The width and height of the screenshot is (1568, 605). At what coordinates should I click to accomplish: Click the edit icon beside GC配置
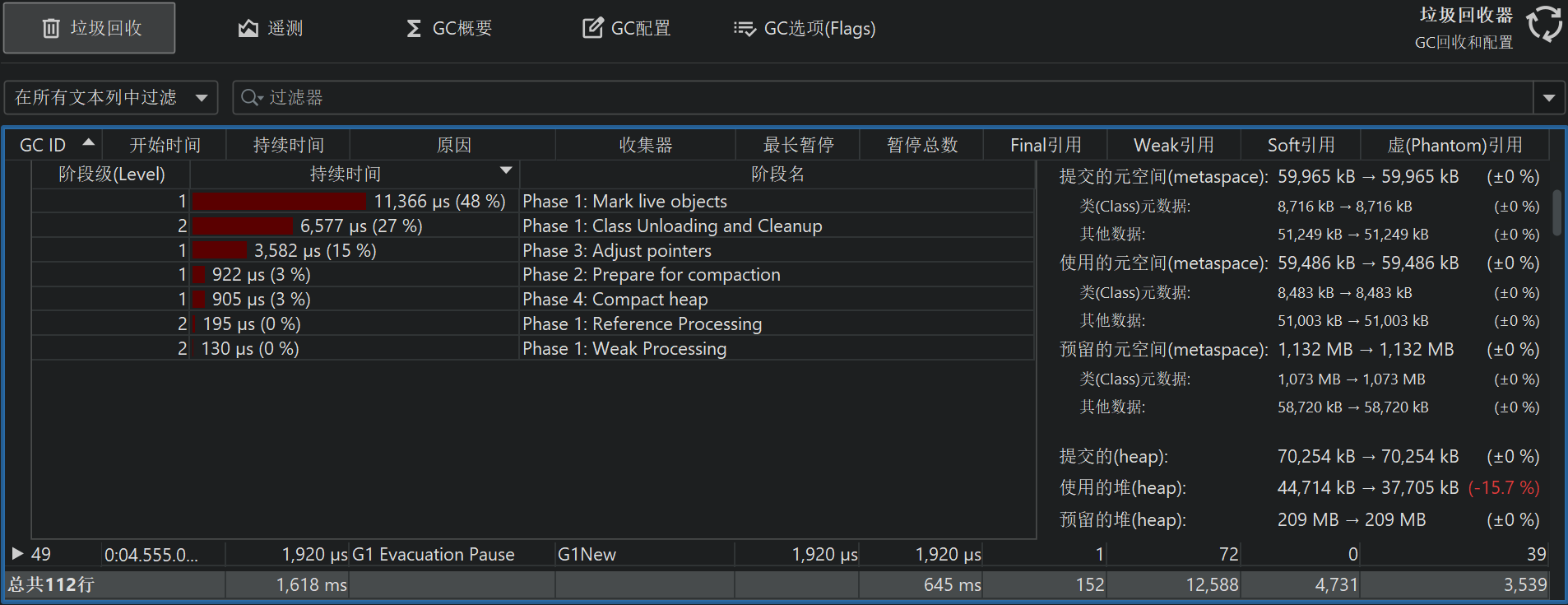[x=592, y=29]
